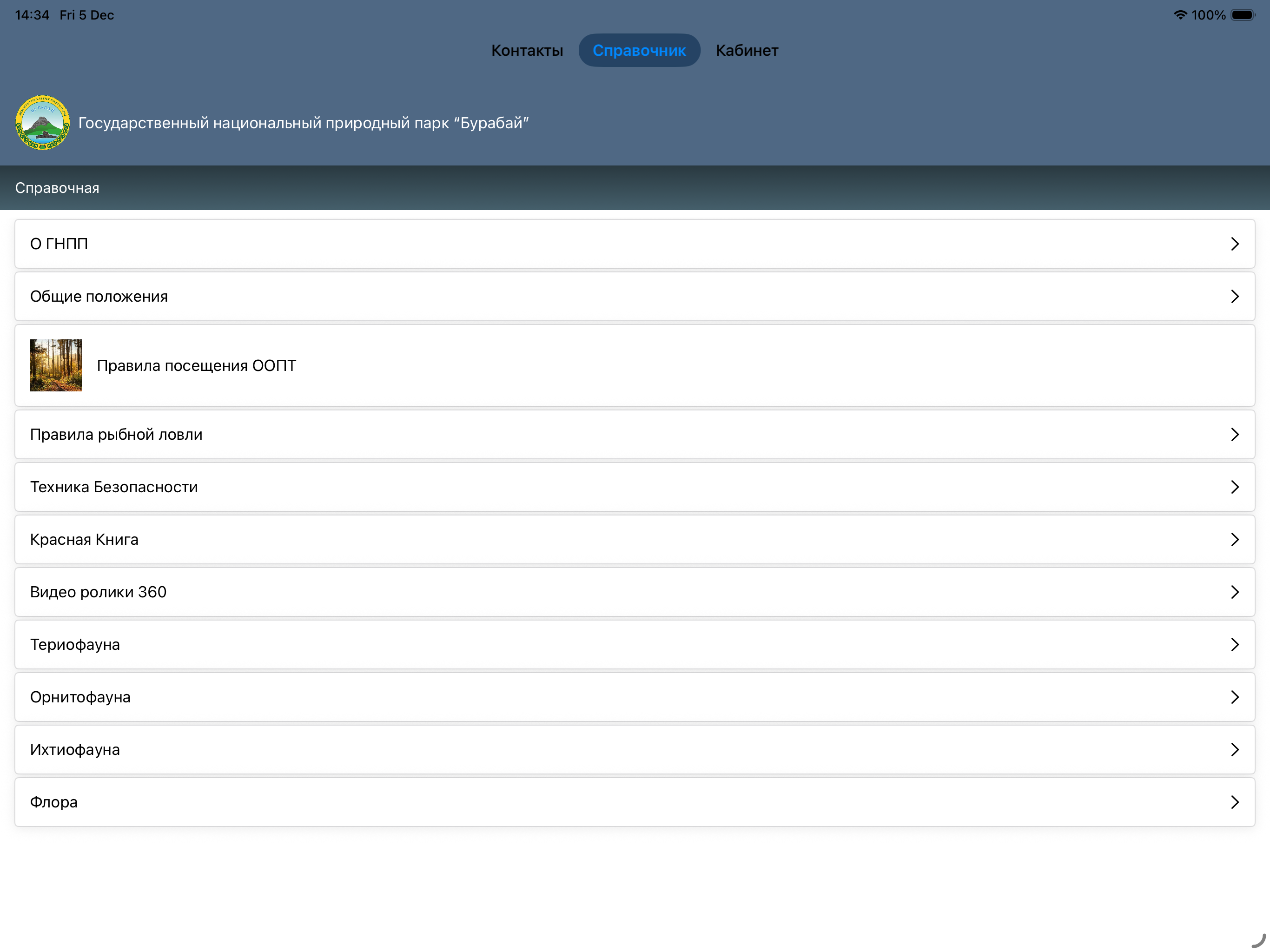Open Видео ролики 360

click(635, 592)
